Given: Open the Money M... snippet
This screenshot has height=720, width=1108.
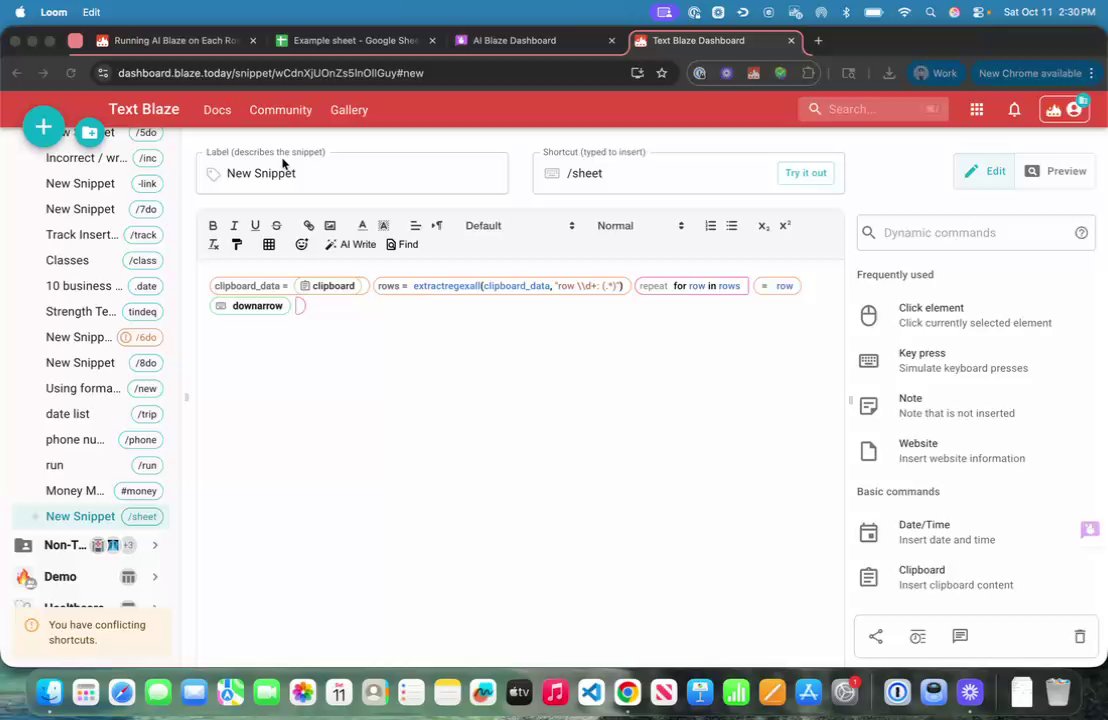Looking at the screenshot, I should tap(90, 490).
